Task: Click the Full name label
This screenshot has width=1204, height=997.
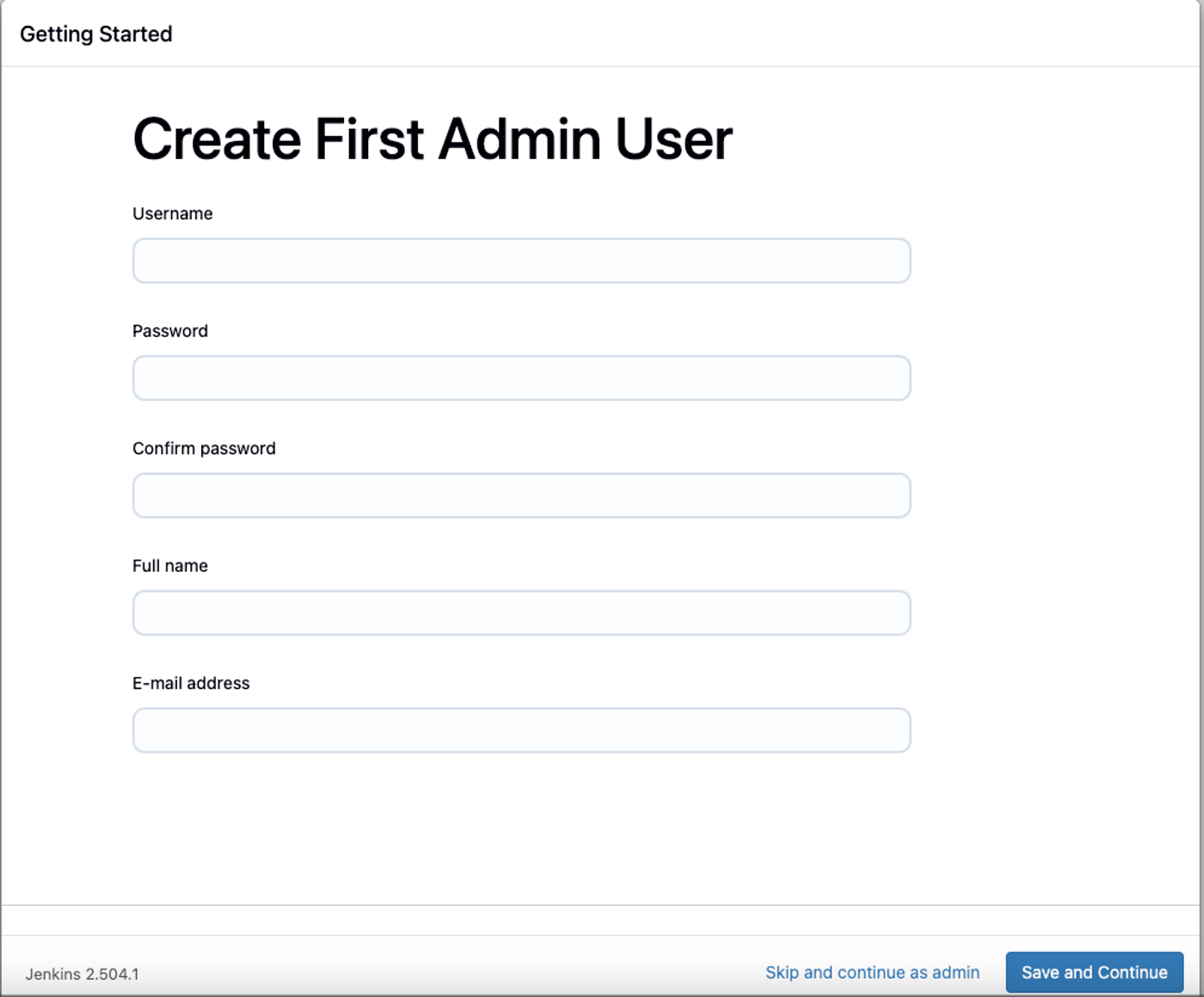Action: click(170, 566)
